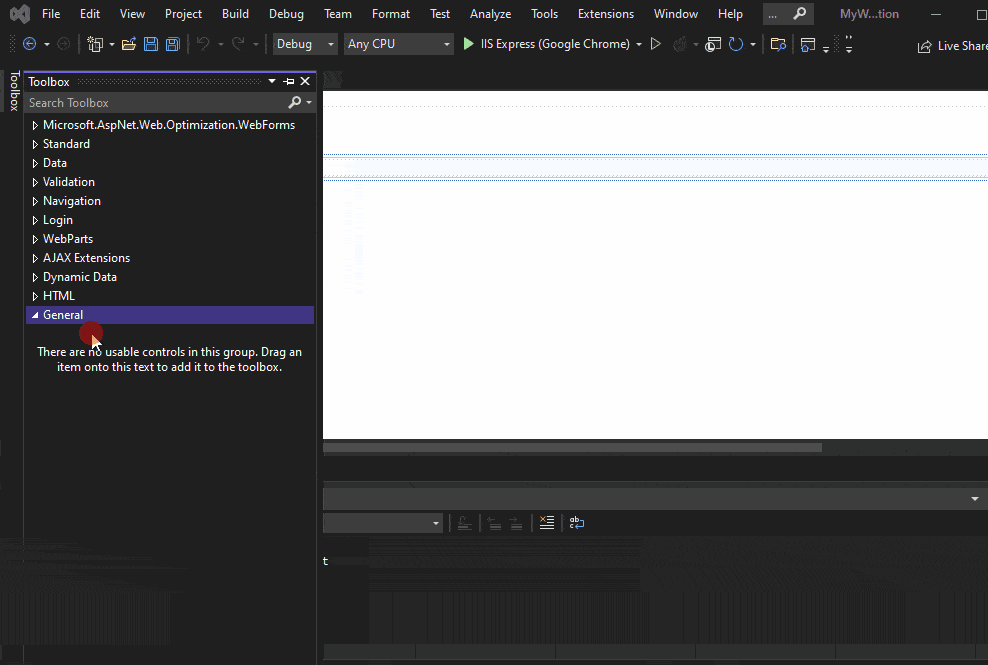Image resolution: width=988 pixels, height=665 pixels.
Task: Click the clear all lines icon
Action: pyautogui.click(x=547, y=523)
